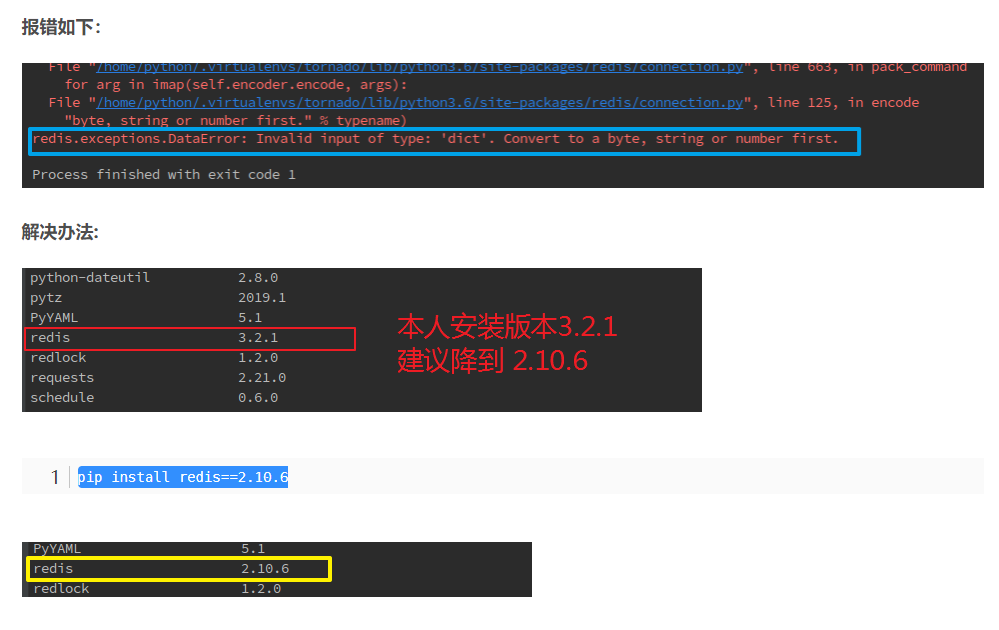Click the '2.21.0' version value
This screenshot has width=999, height=630.
tap(262, 378)
